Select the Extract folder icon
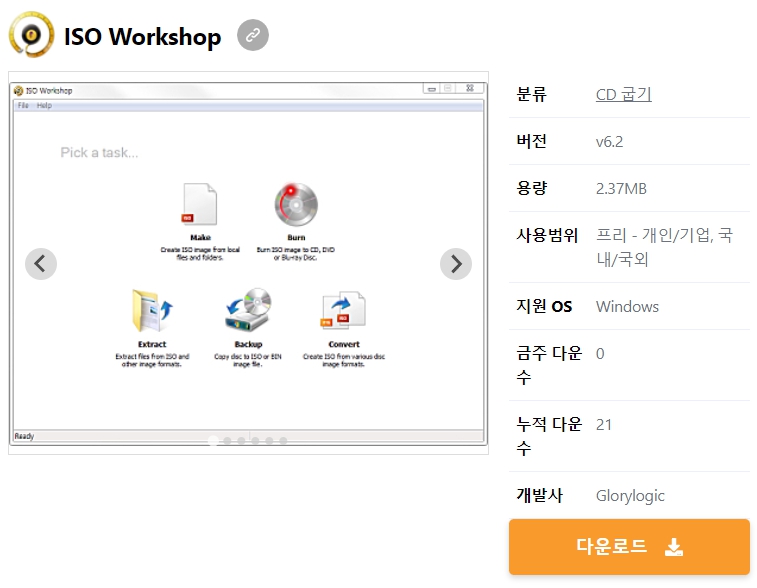Image resolution: width=757 pixels, height=588 pixels. (x=152, y=311)
